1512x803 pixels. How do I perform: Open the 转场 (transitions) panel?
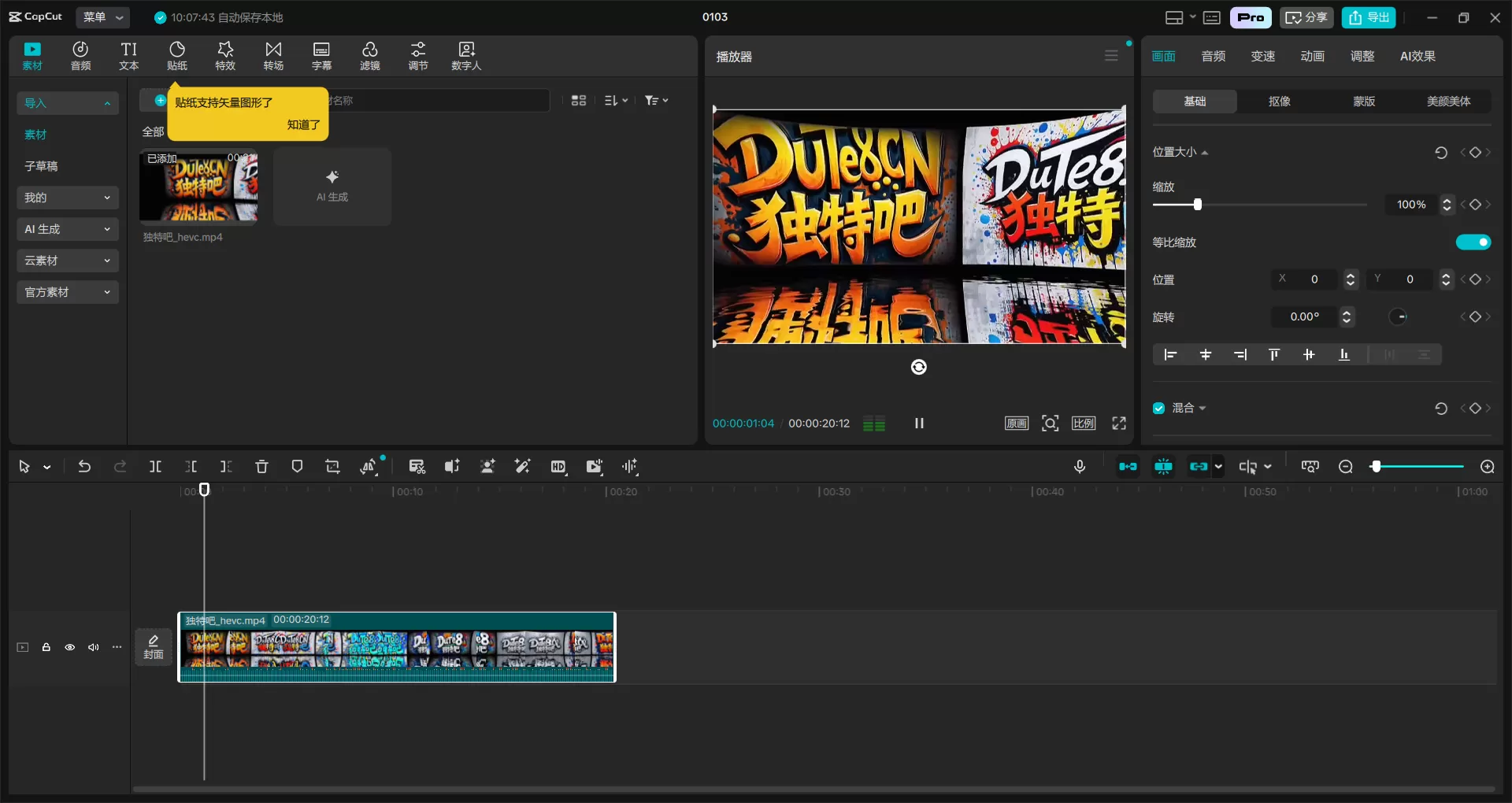pos(273,56)
